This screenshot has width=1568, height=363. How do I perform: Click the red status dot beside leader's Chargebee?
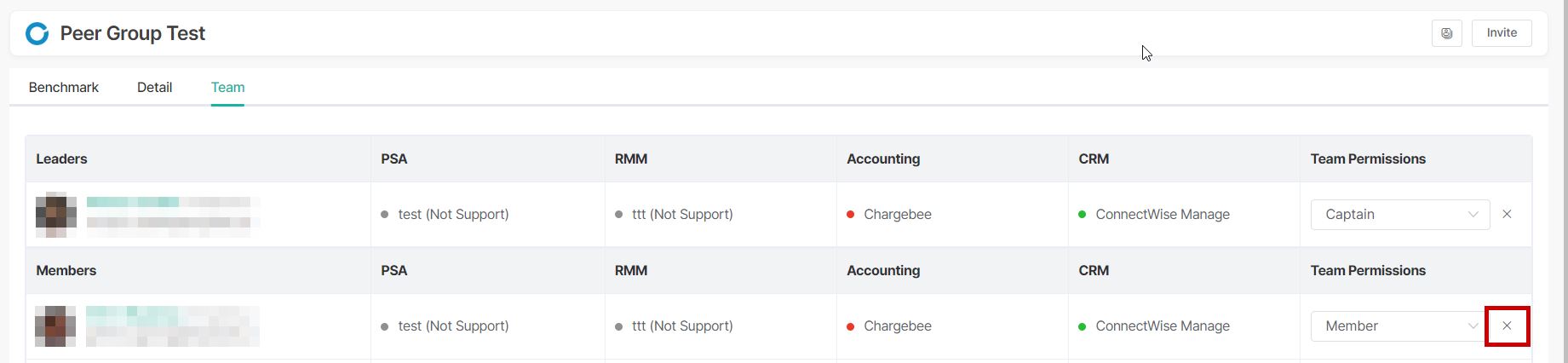[x=850, y=215]
